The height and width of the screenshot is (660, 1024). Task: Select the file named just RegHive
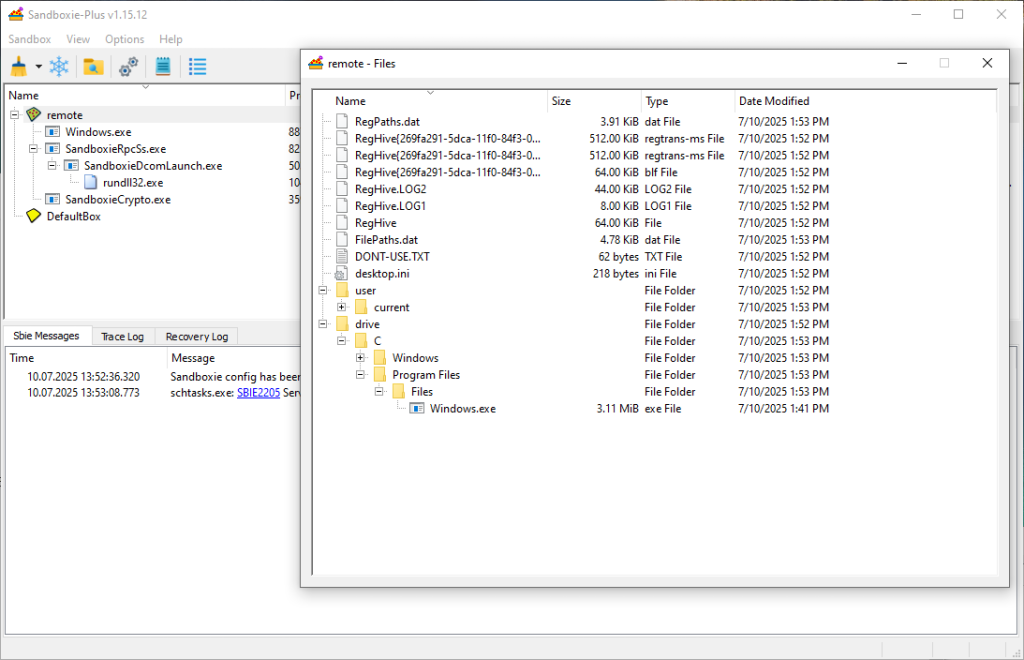(376, 223)
